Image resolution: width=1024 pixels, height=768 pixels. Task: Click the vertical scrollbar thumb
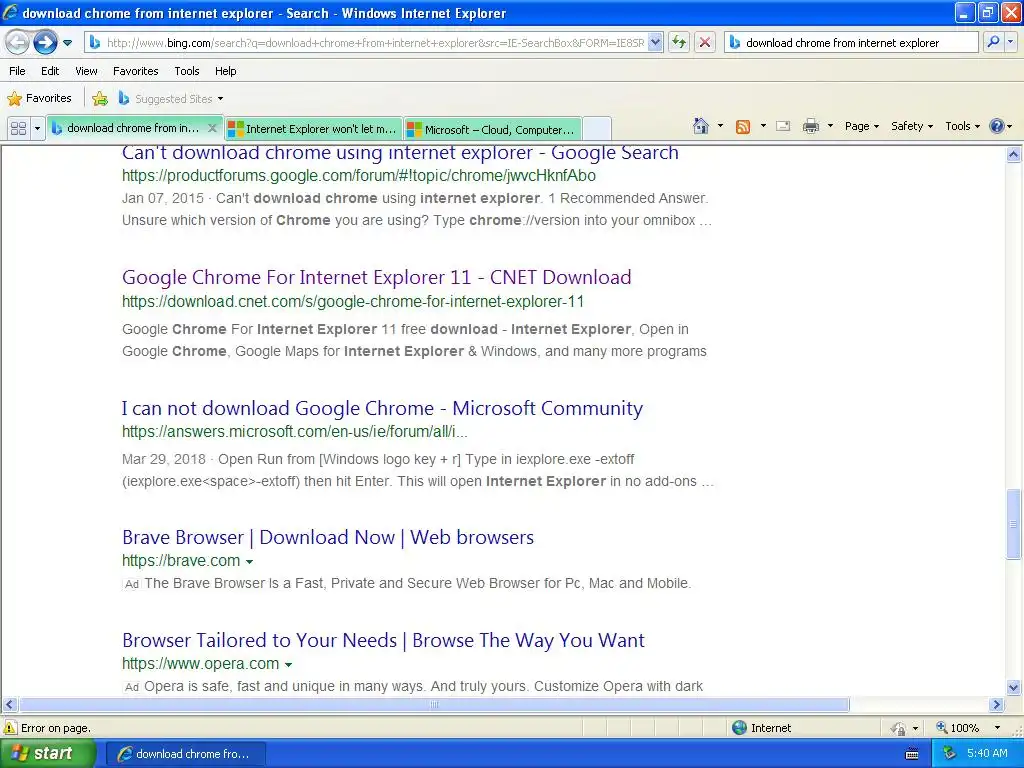(1014, 524)
